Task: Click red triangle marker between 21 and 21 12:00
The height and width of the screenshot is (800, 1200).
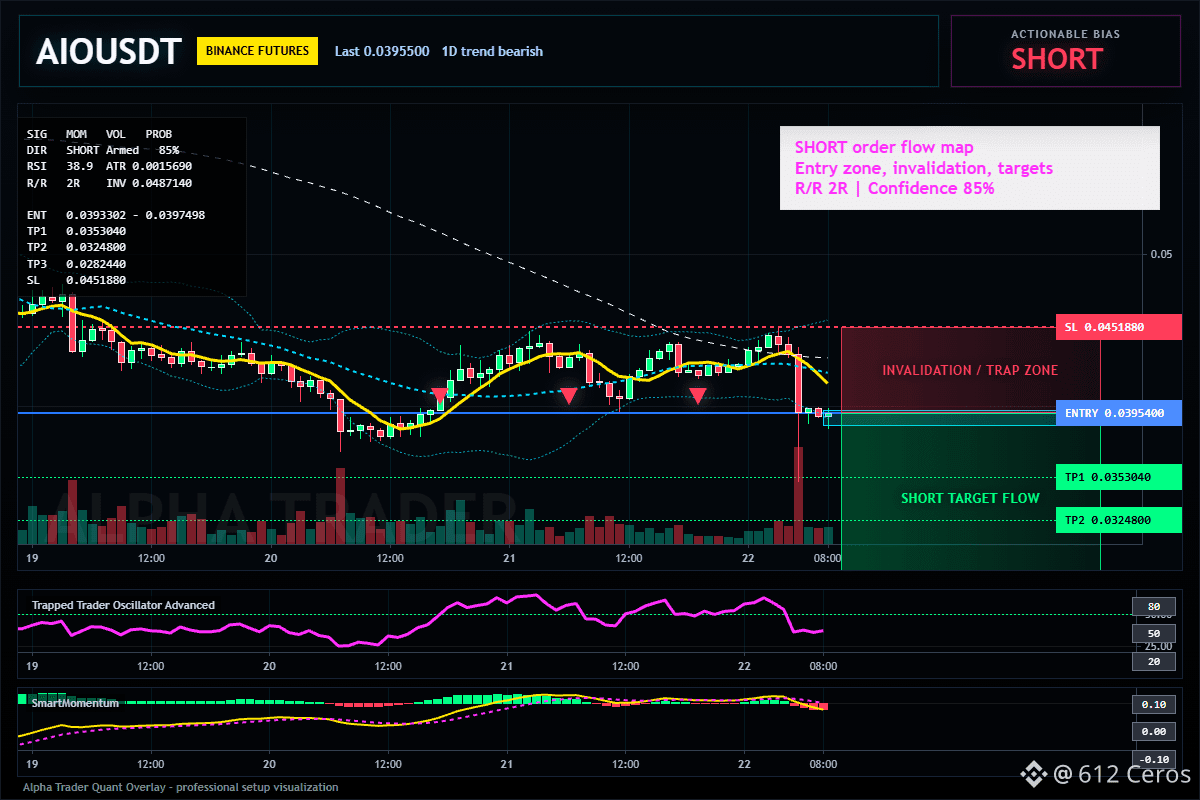Action: pos(568,396)
